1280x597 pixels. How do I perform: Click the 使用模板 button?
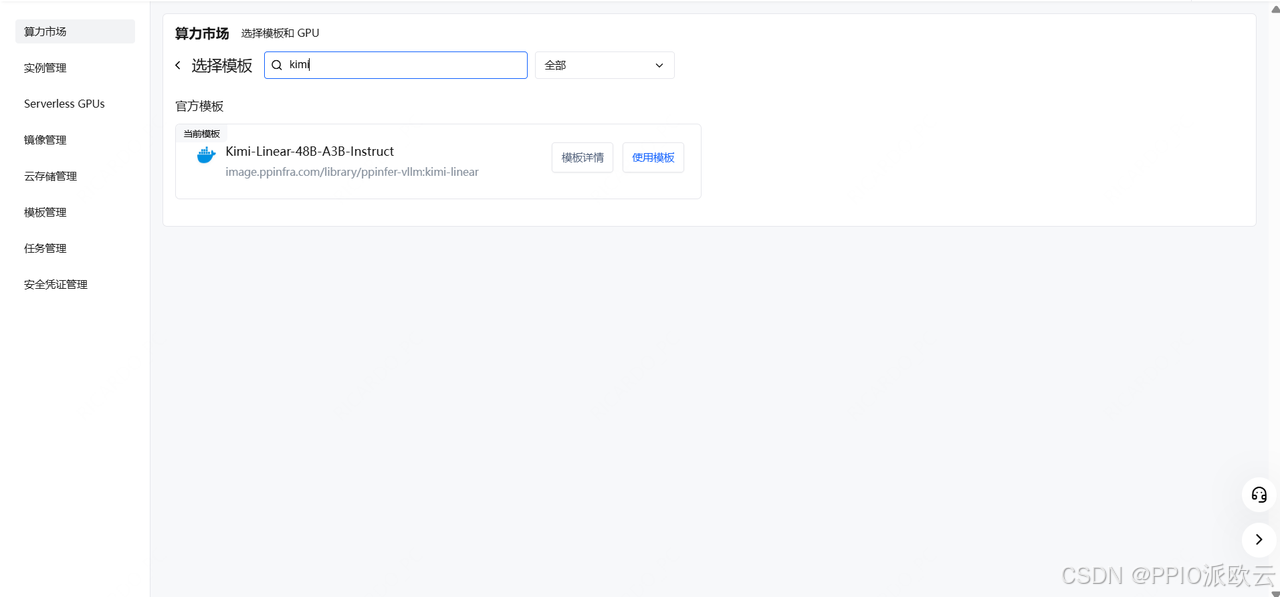(653, 157)
